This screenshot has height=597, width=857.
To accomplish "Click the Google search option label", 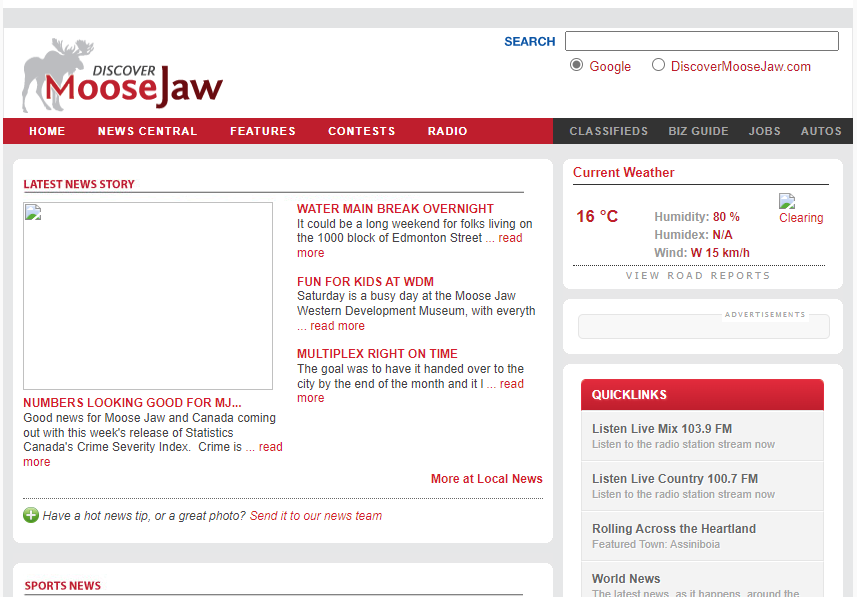I will (610, 67).
